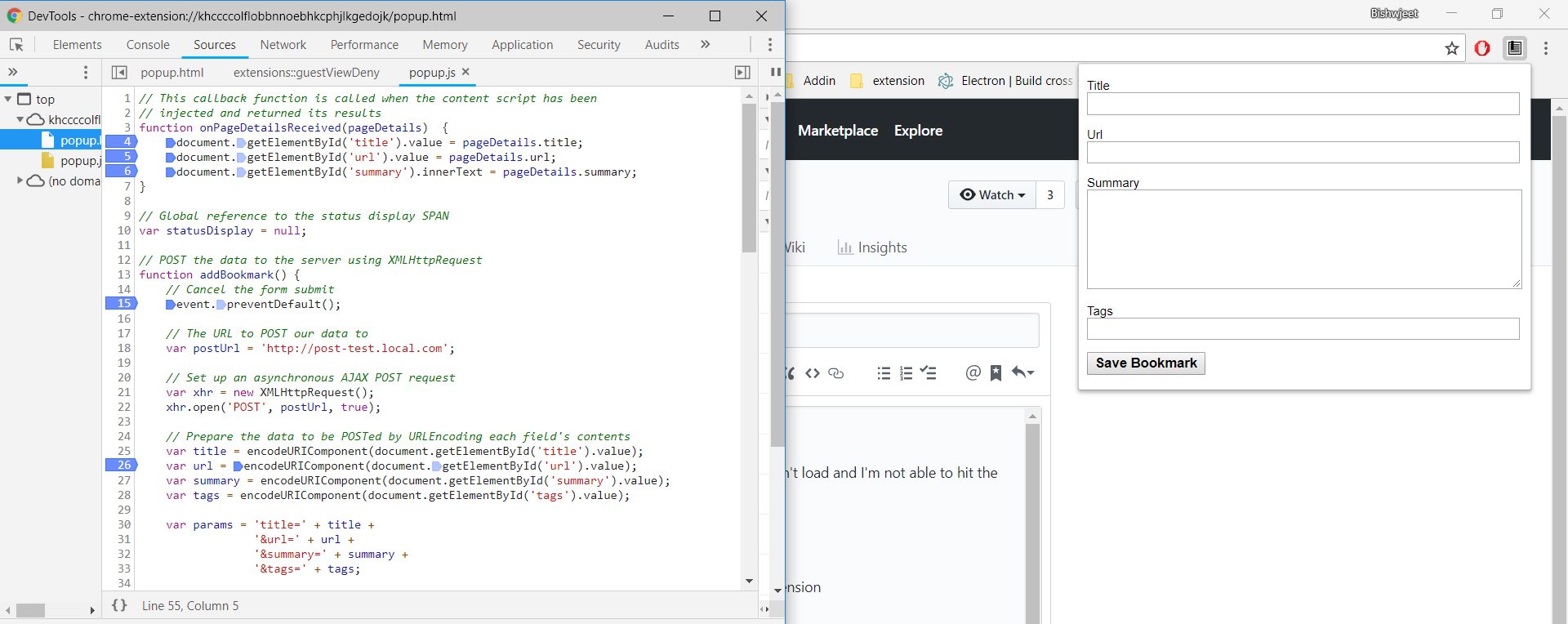Bookmark this page star icon

tap(1451, 48)
